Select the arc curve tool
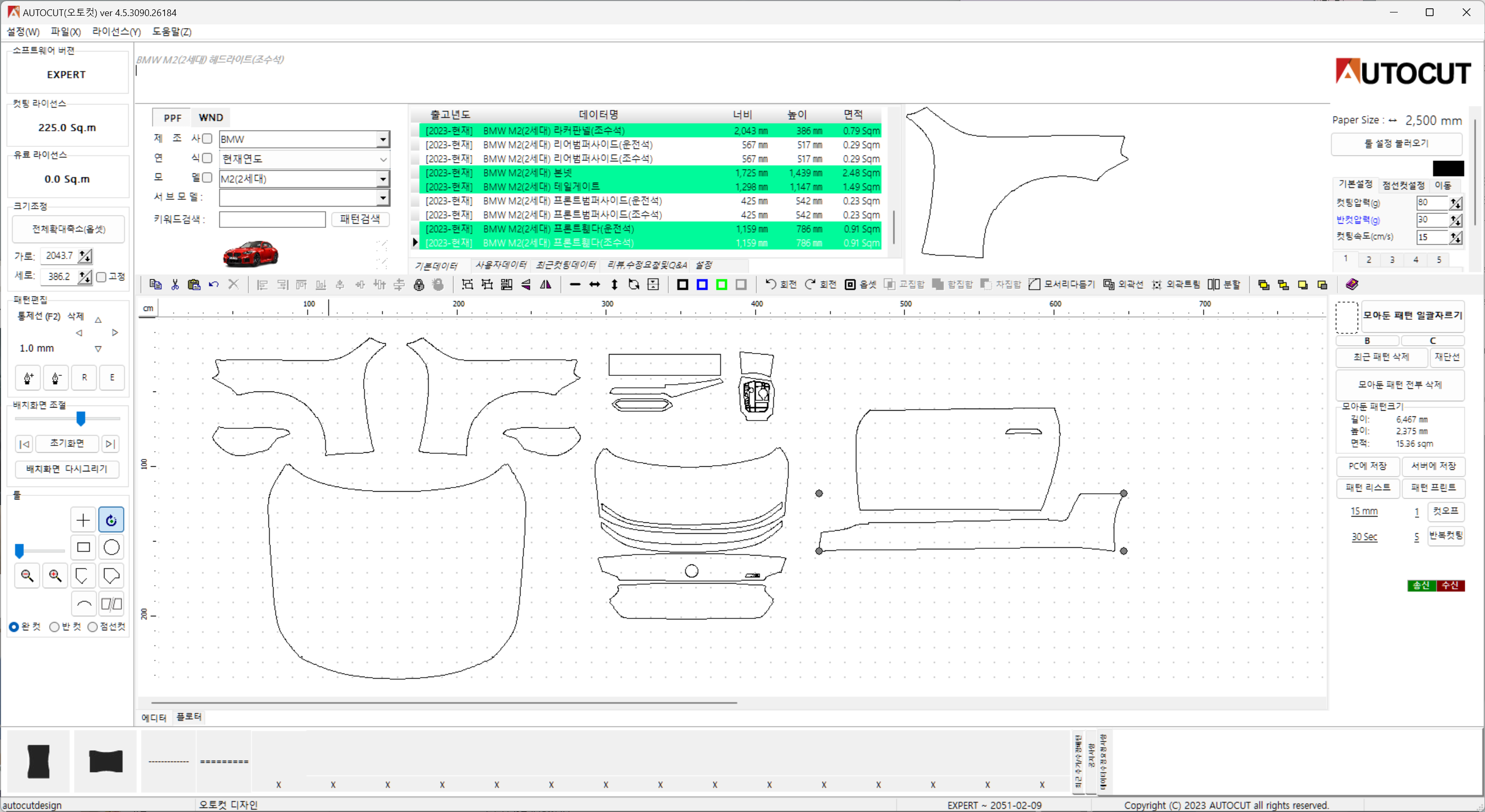 [83, 604]
